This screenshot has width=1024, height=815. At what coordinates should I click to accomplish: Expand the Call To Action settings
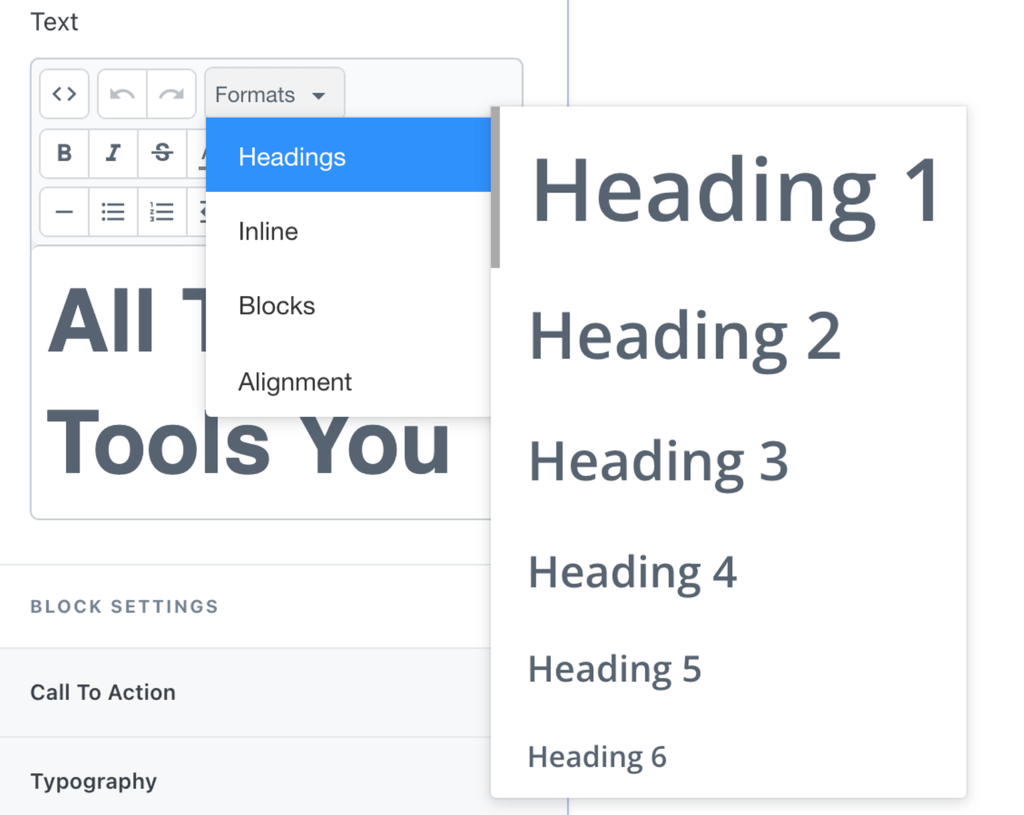[103, 692]
